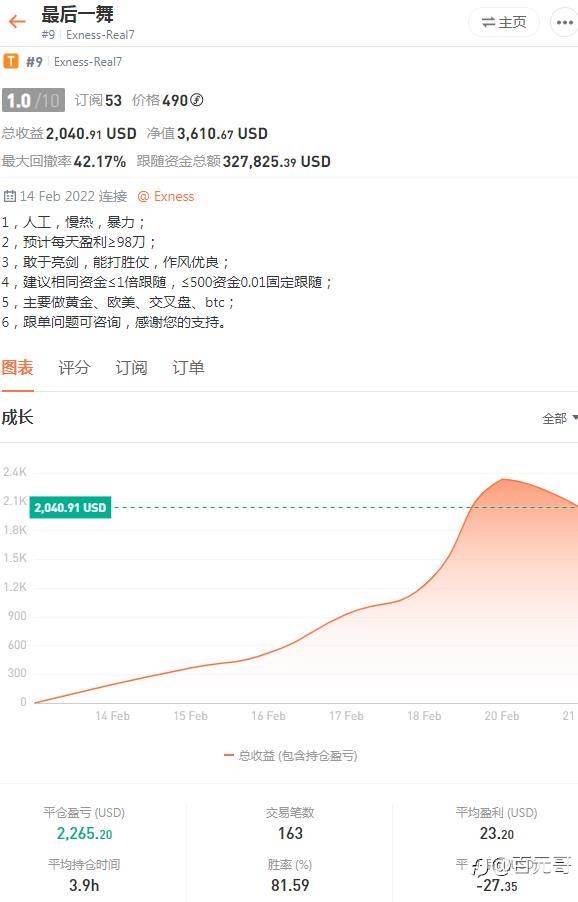578x902 pixels.
Task: Click the 20 Feb date on chart axis
Action: pos(502,716)
